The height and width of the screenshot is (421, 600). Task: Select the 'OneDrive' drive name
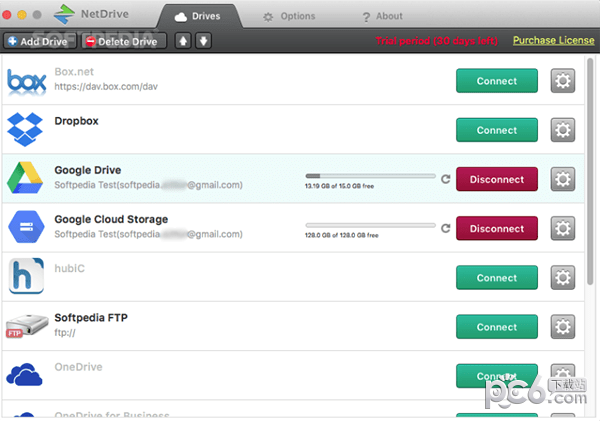click(x=78, y=367)
